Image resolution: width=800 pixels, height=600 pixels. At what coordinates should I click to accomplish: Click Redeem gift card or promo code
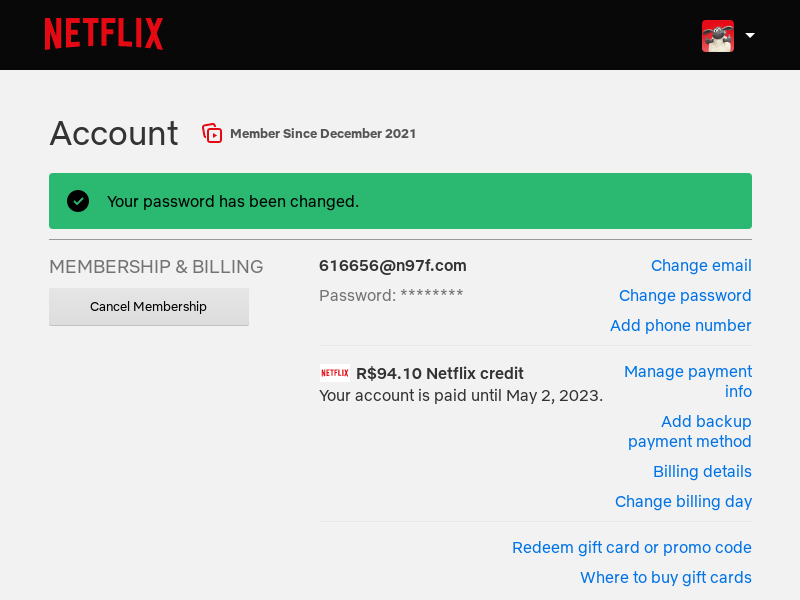632,547
